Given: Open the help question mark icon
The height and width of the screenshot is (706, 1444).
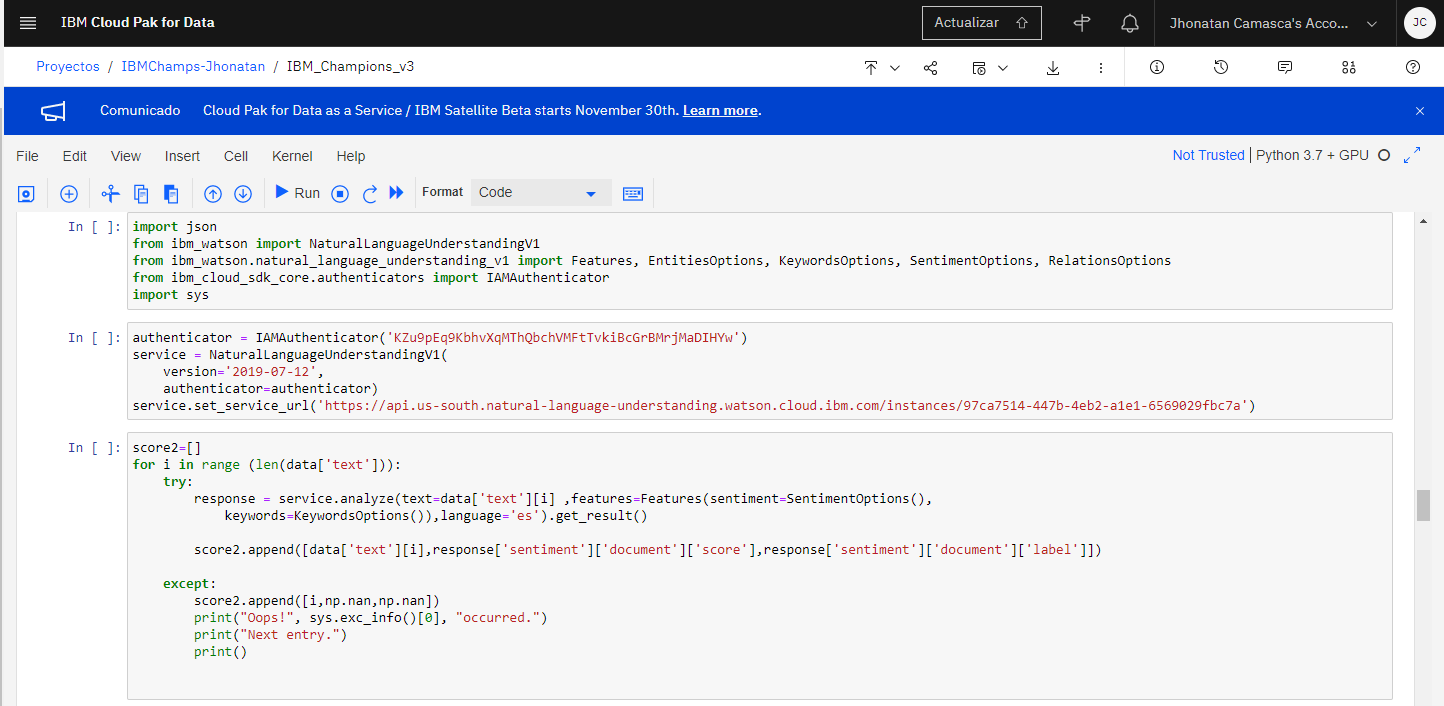Looking at the screenshot, I should [1413, 67].
